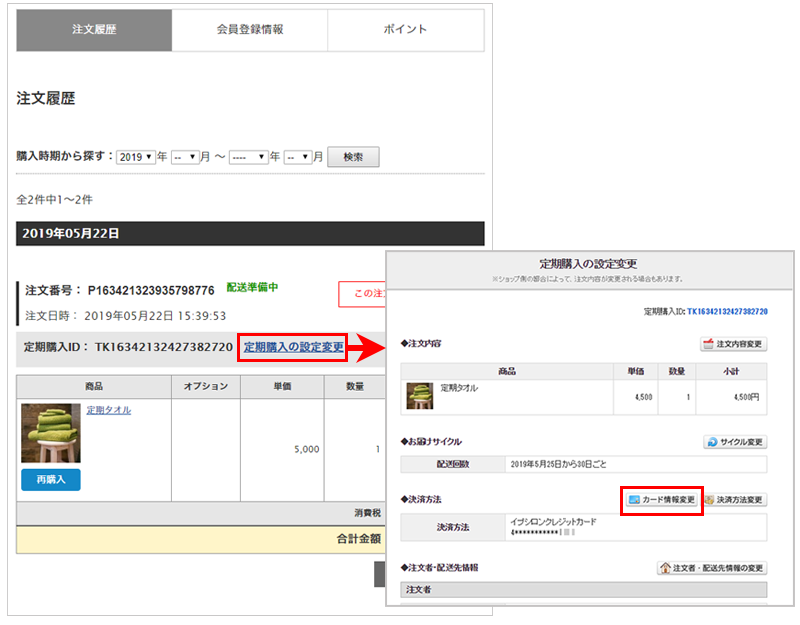Switch to the 注文履歴 tab
This screenshot has height=625, width=800.
[x=94, y=30]
